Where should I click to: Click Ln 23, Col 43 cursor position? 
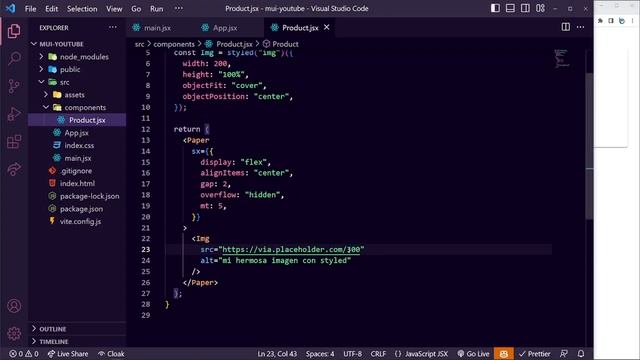point(277,354)
